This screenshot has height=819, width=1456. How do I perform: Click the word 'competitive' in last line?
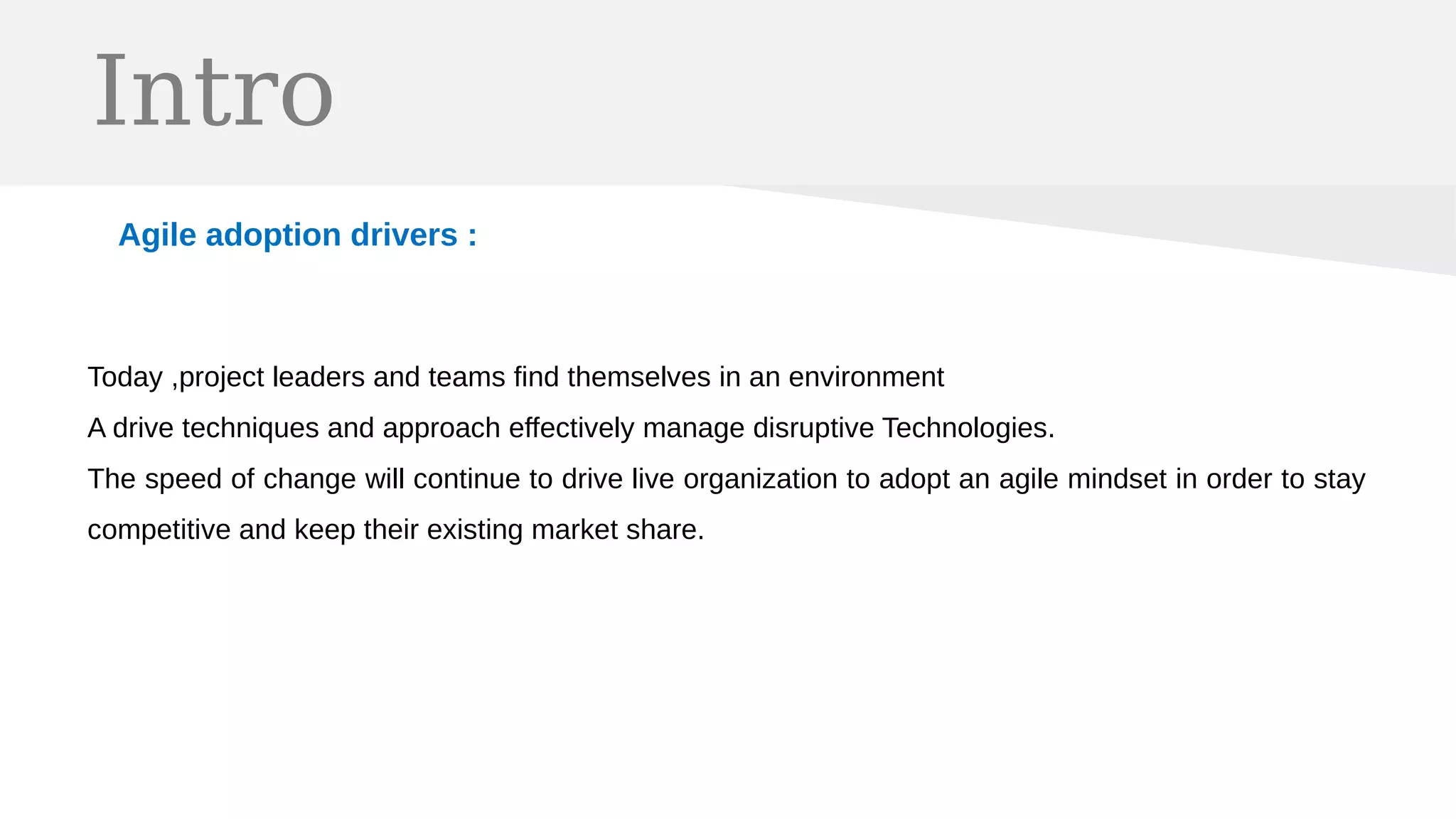(x=159, y=530)
